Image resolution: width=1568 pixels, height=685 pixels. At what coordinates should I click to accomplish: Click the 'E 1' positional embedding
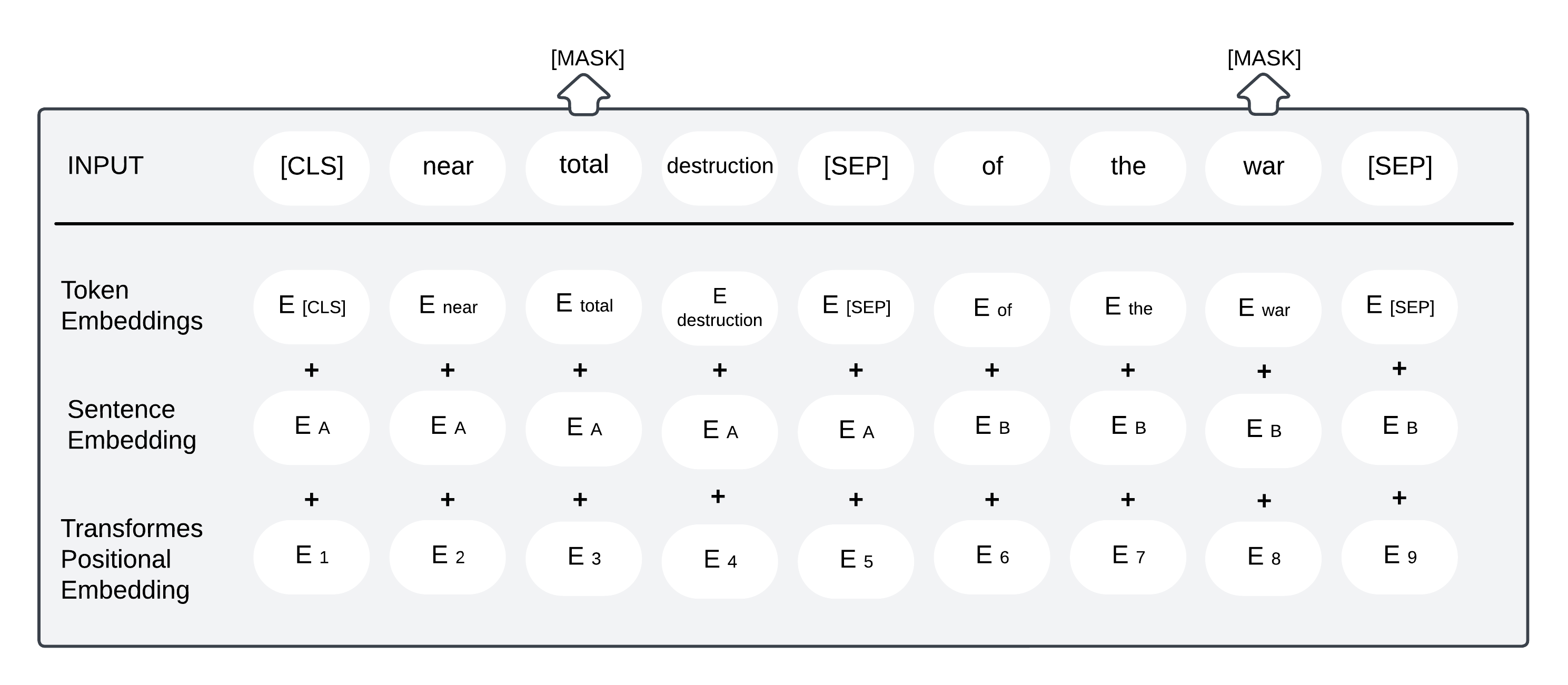[x=312, y=557]
